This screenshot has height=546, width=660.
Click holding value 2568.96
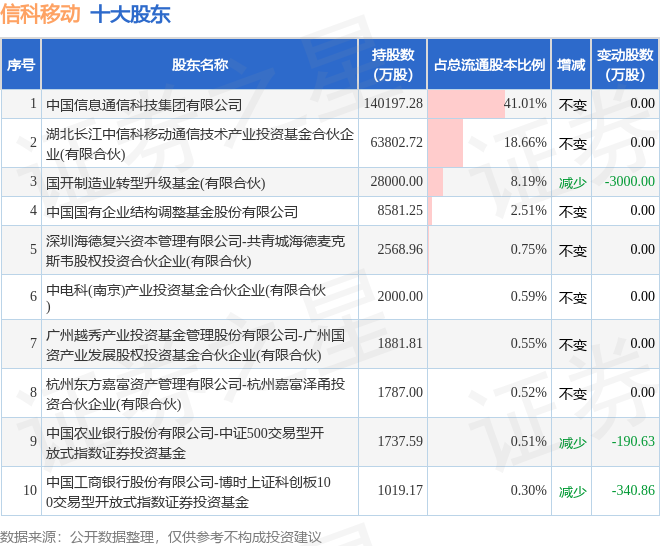click(x=400, y=249)
